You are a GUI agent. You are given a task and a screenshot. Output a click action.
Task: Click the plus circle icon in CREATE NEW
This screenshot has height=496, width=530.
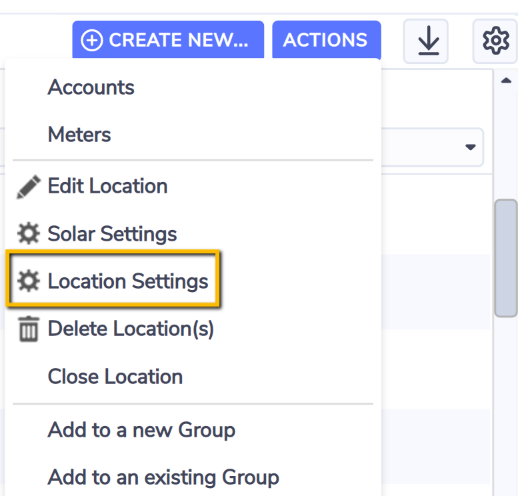coord(92,41)
